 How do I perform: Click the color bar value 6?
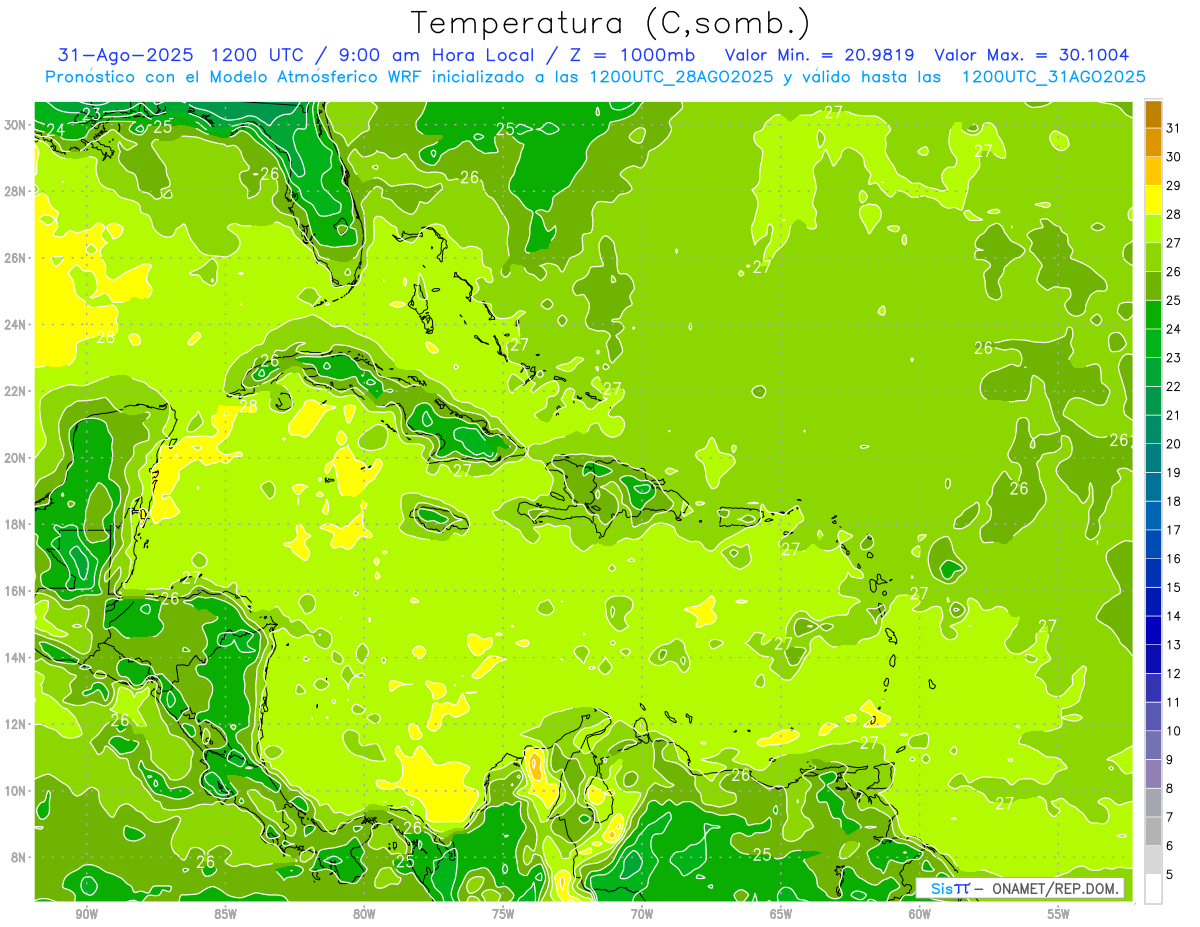[1170, 845]
